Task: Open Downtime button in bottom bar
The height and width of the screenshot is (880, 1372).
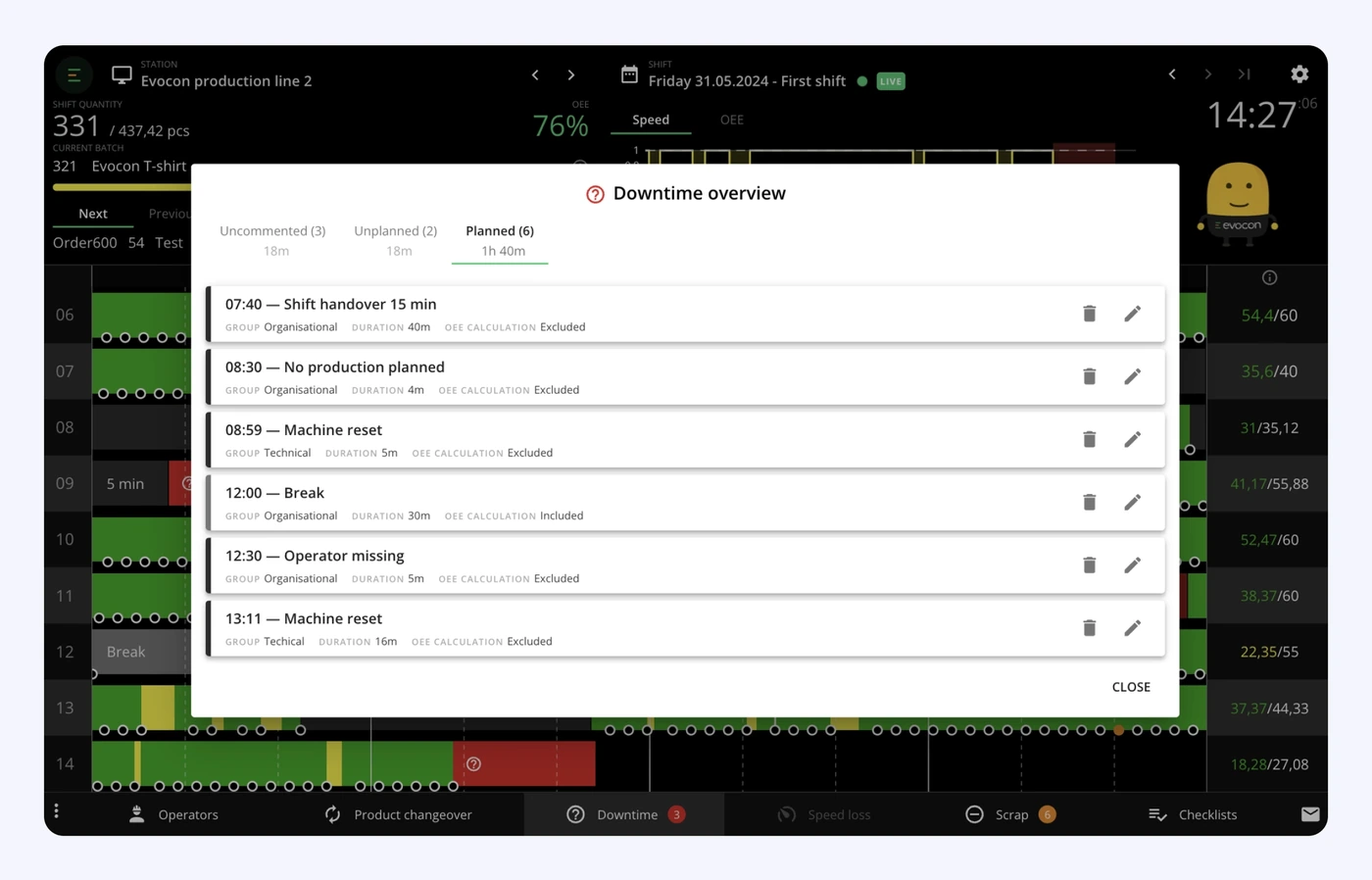Action: [625, 814]
